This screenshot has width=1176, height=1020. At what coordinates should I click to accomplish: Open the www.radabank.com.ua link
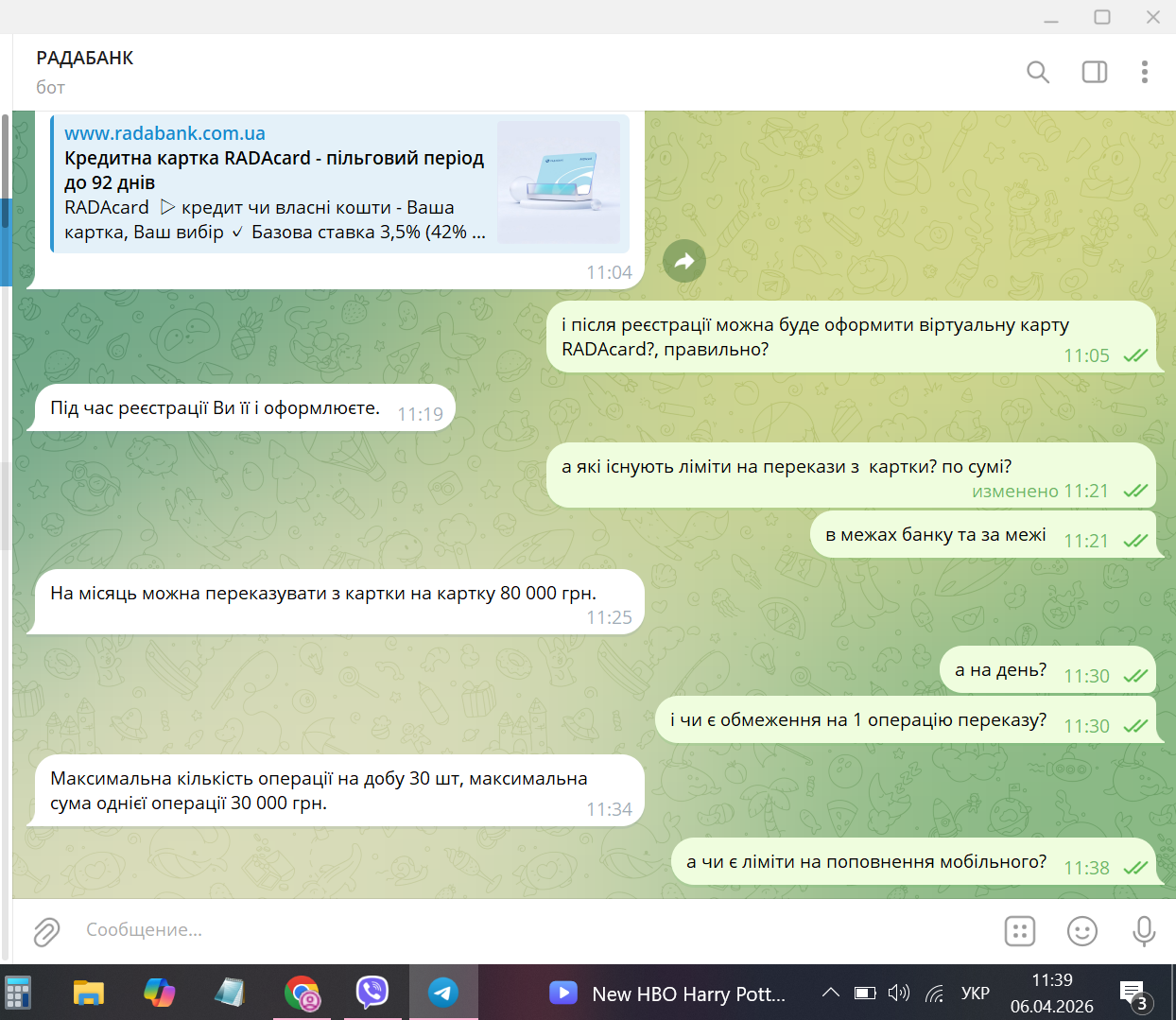point(164,133)
